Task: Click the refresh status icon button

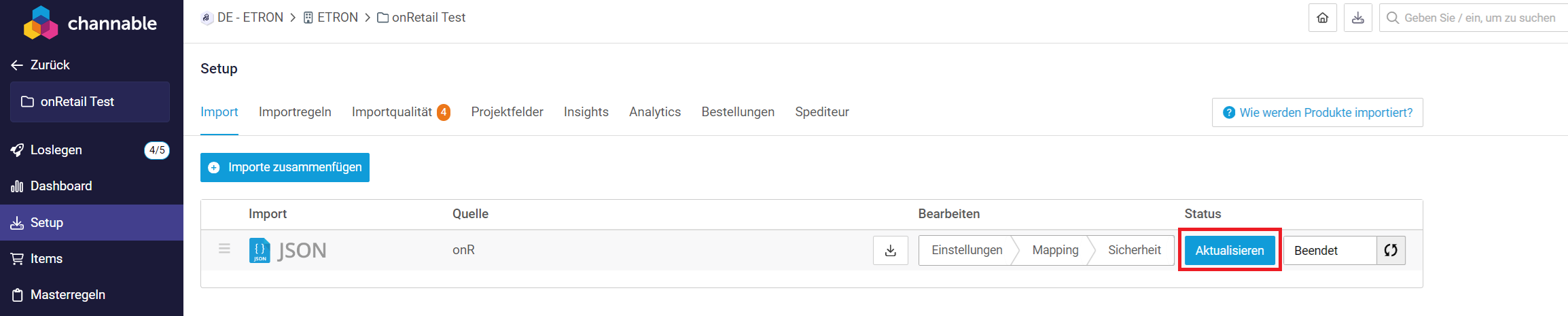Action: [1391, 251]
